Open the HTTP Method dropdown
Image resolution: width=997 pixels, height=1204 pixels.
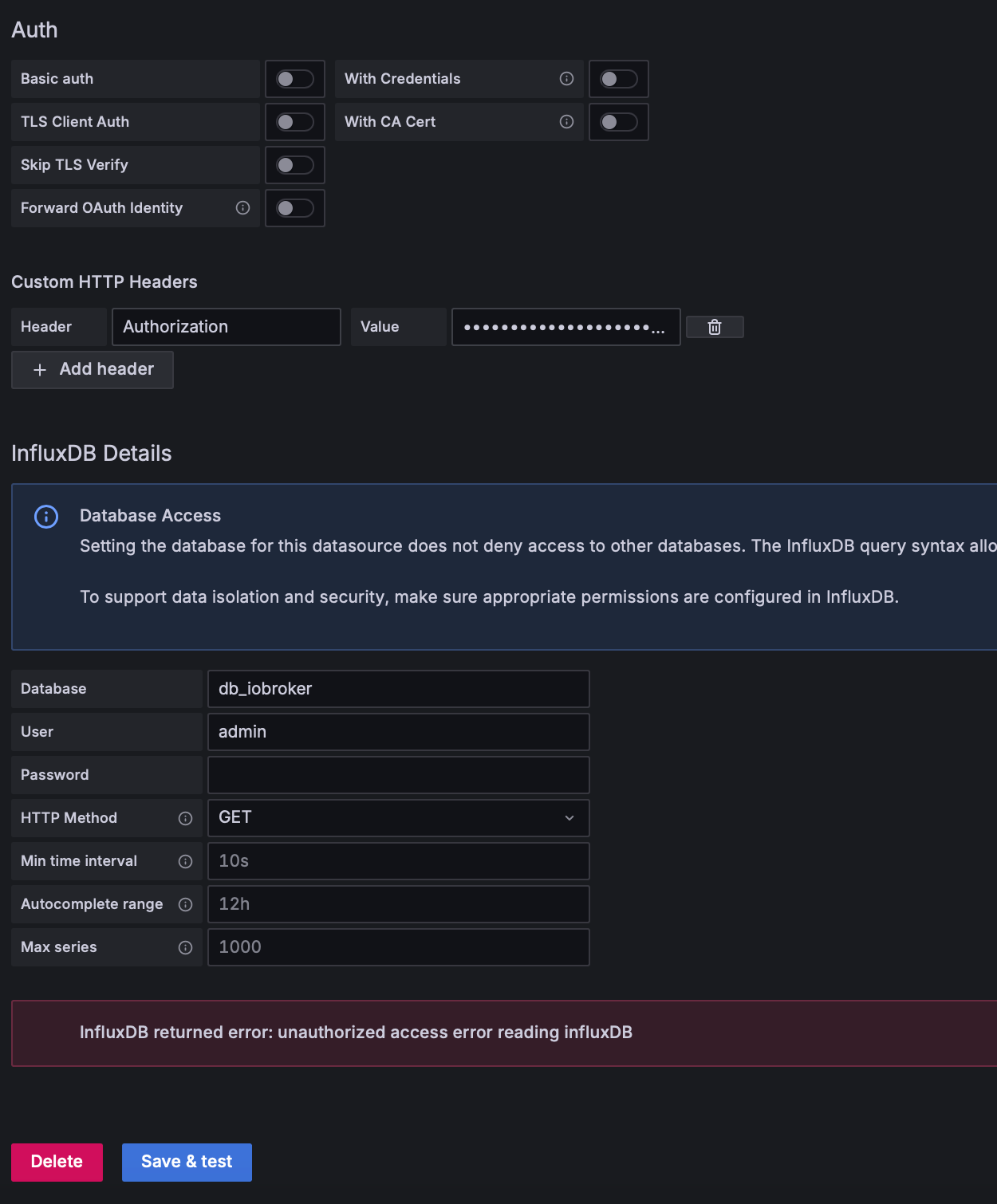click(x=398, y=818)
